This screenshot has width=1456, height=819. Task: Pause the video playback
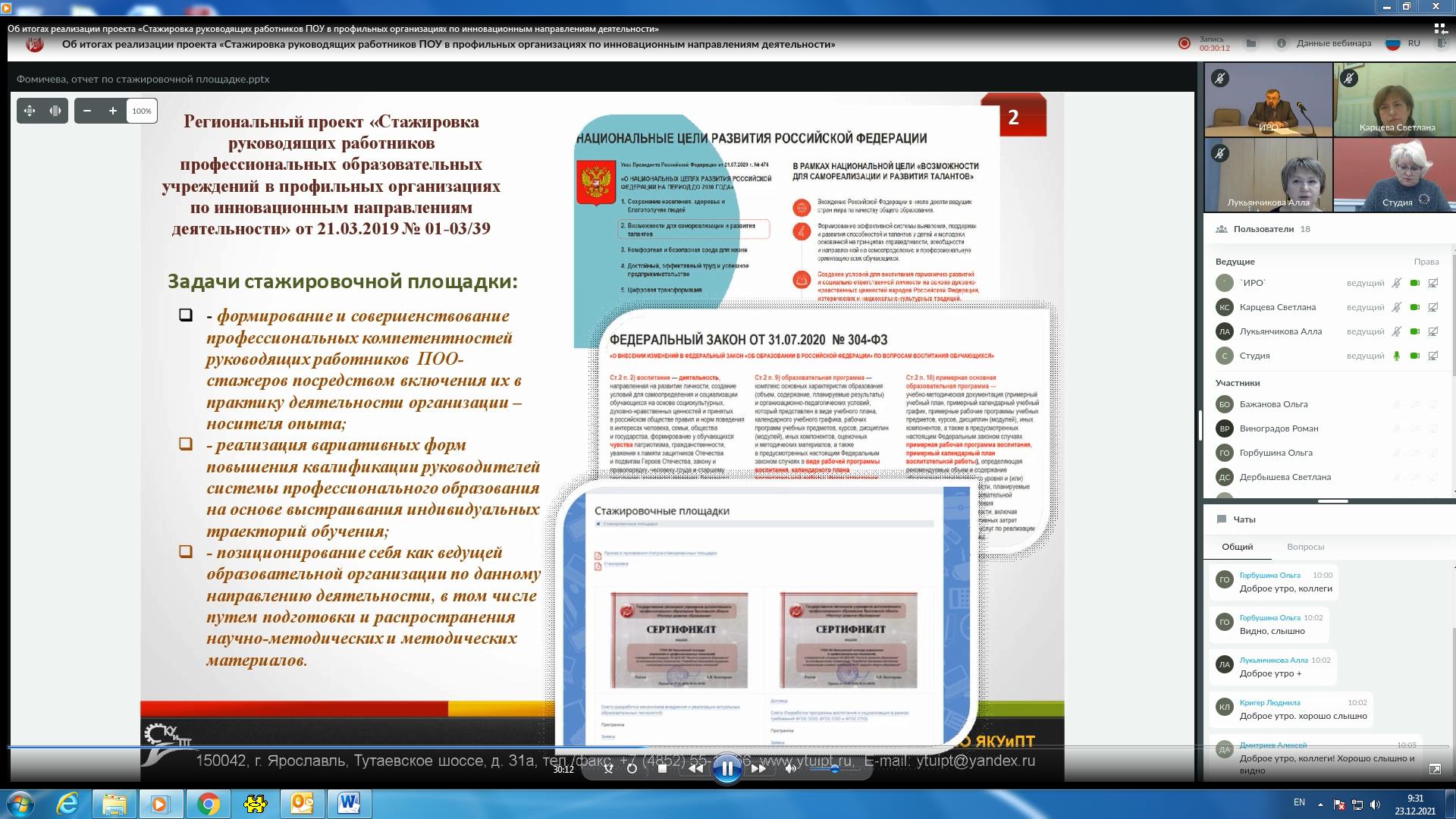(726, 769)
